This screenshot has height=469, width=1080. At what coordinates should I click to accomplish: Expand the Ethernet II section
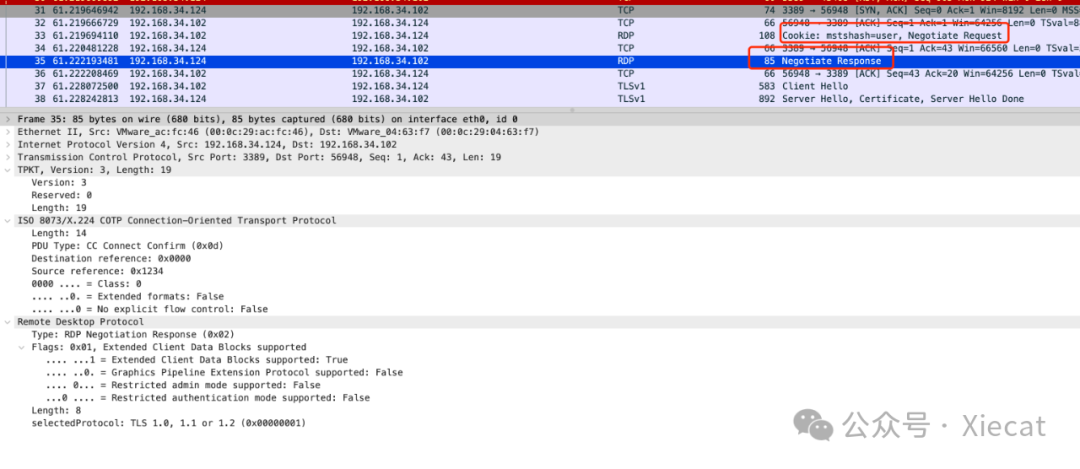9,132
